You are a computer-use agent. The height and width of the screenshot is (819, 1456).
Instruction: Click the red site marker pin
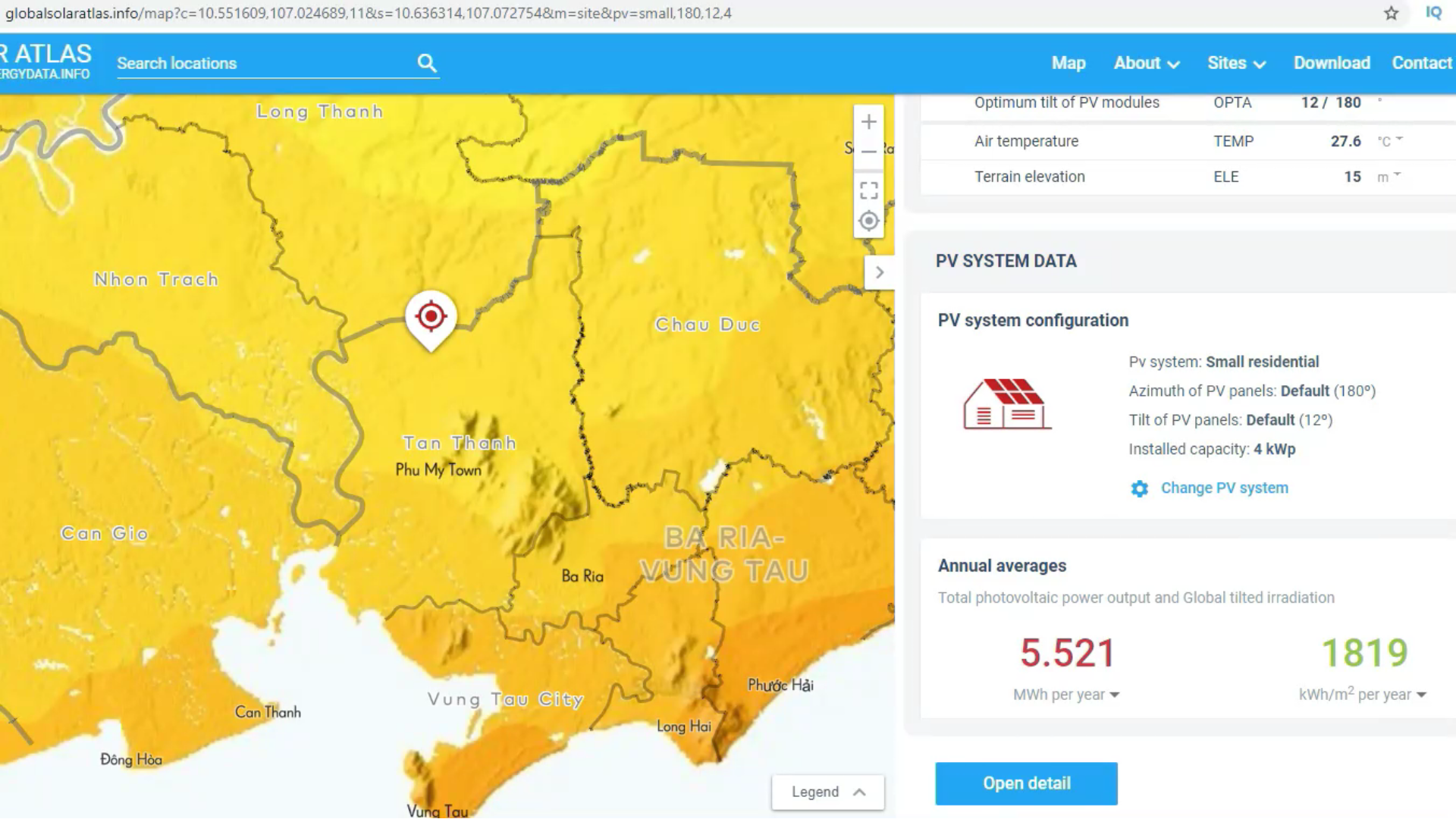point(431,317)
